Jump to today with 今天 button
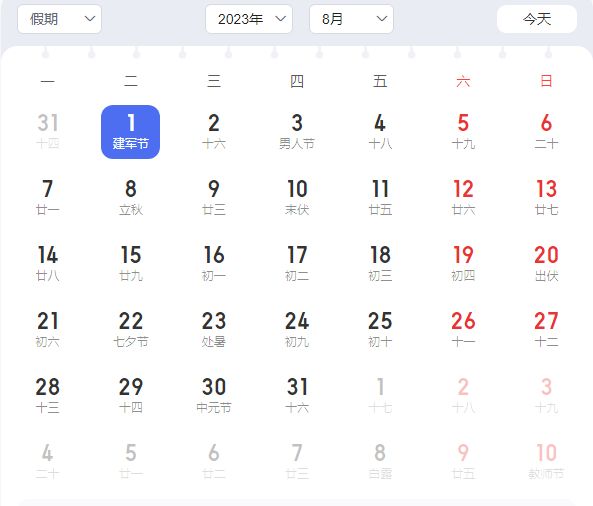 537,19
